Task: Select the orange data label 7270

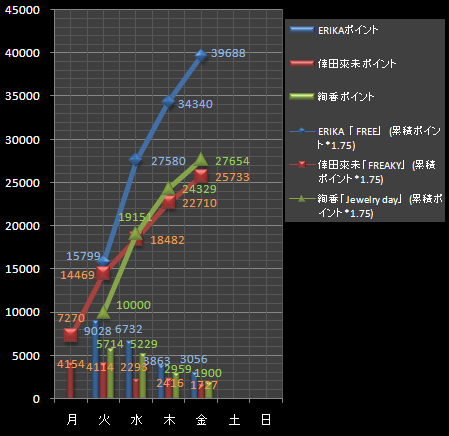Action: [71, 318]
